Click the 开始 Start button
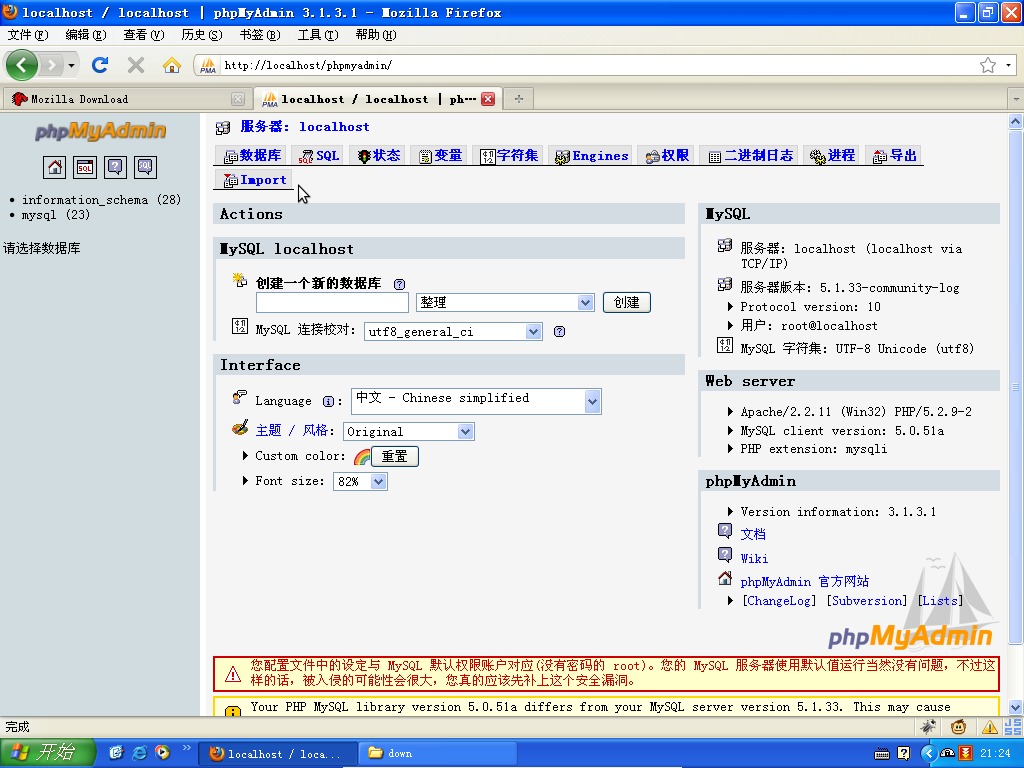Screen dimensions: 1024x768 pyautogui.click(x=47, y=752)
